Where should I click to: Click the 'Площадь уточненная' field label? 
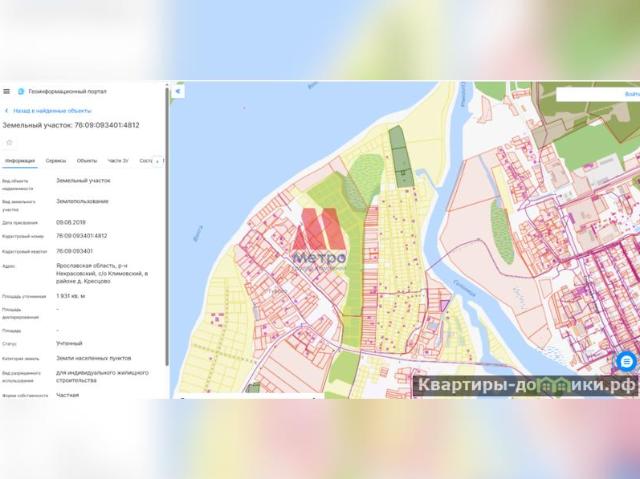pyautogui.click(x=24, y=297)
